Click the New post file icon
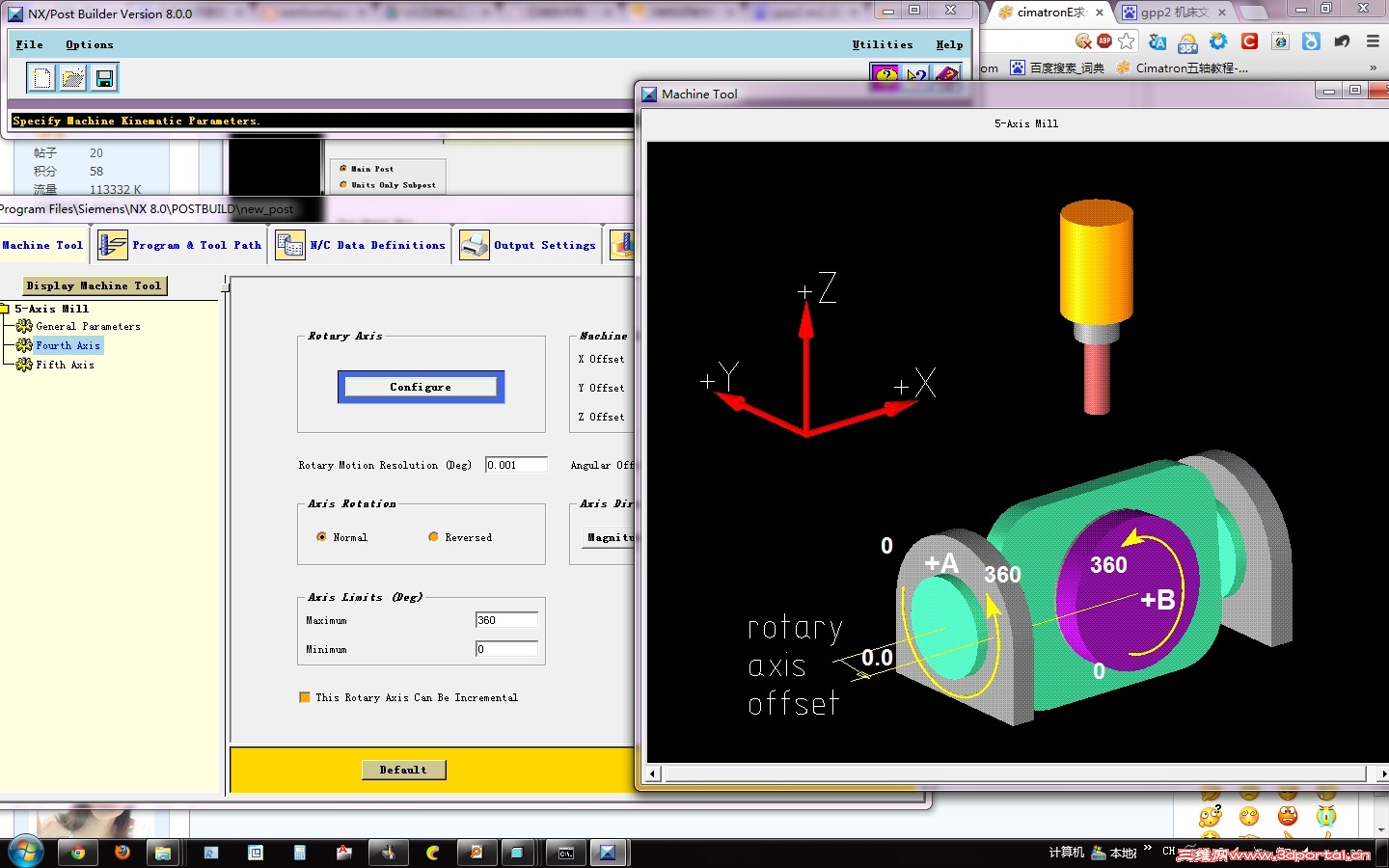Image resolution: width=1389 pixels, height=868 pixels. (x=41, y=78)
